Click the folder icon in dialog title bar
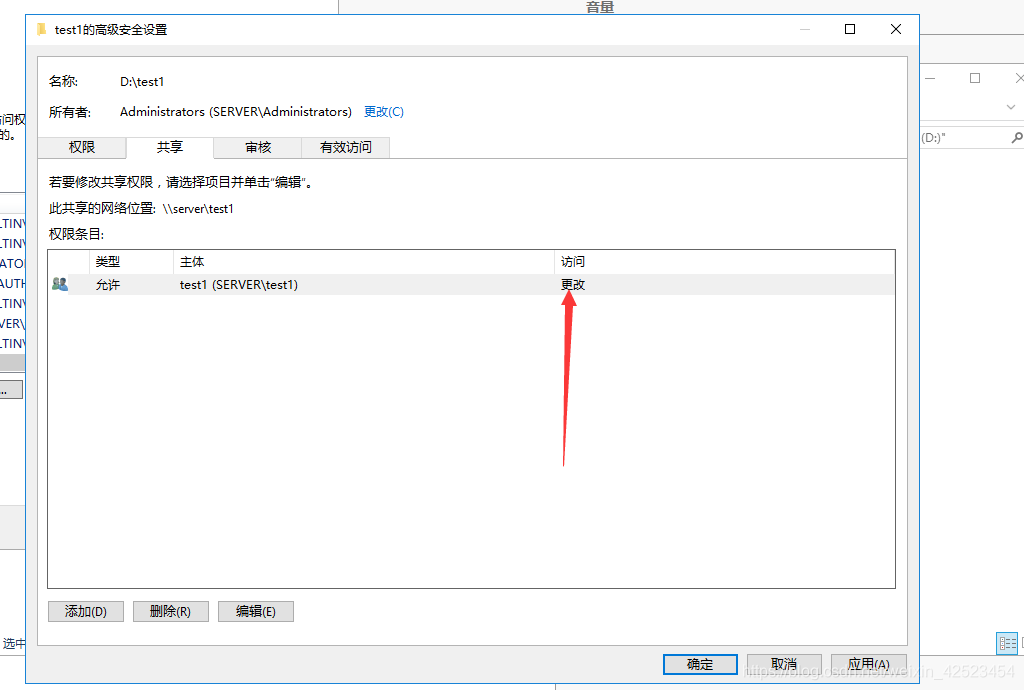This screenshot has height=690, width=1024. pos(42,30)
